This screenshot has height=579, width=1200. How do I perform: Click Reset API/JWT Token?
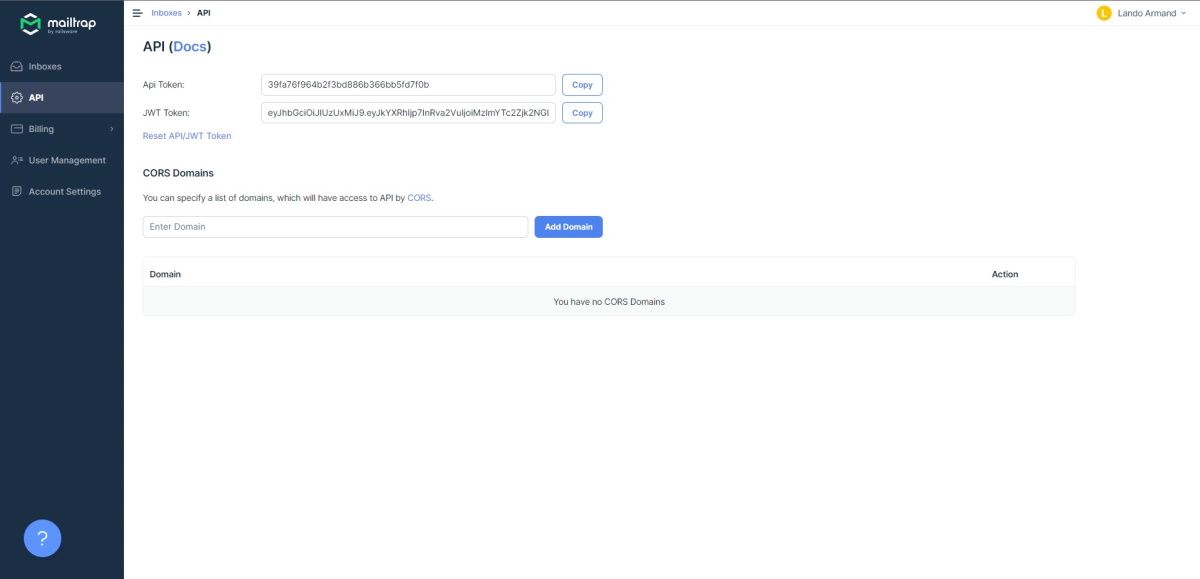pyautogui.click(x=188, y=135)
